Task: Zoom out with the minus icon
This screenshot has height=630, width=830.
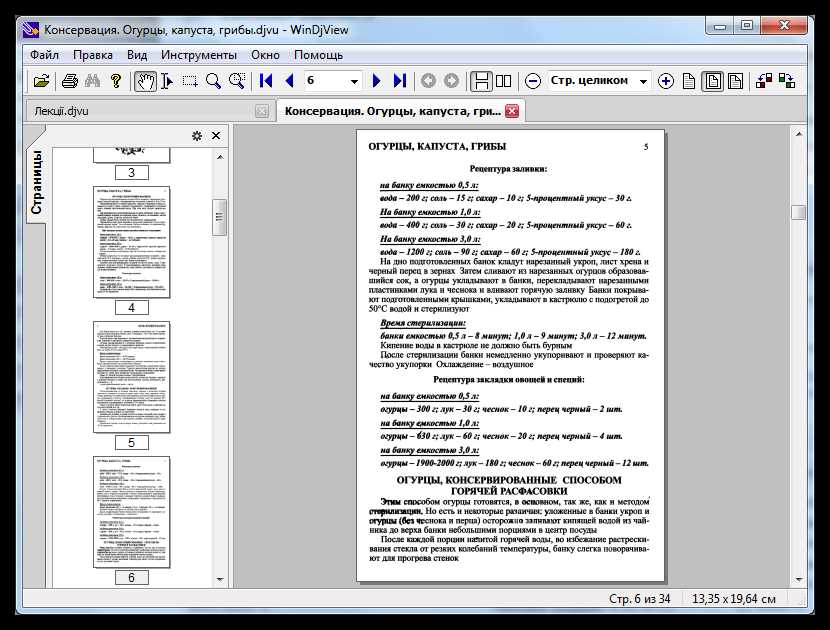Action: click(x=533, y=81)
